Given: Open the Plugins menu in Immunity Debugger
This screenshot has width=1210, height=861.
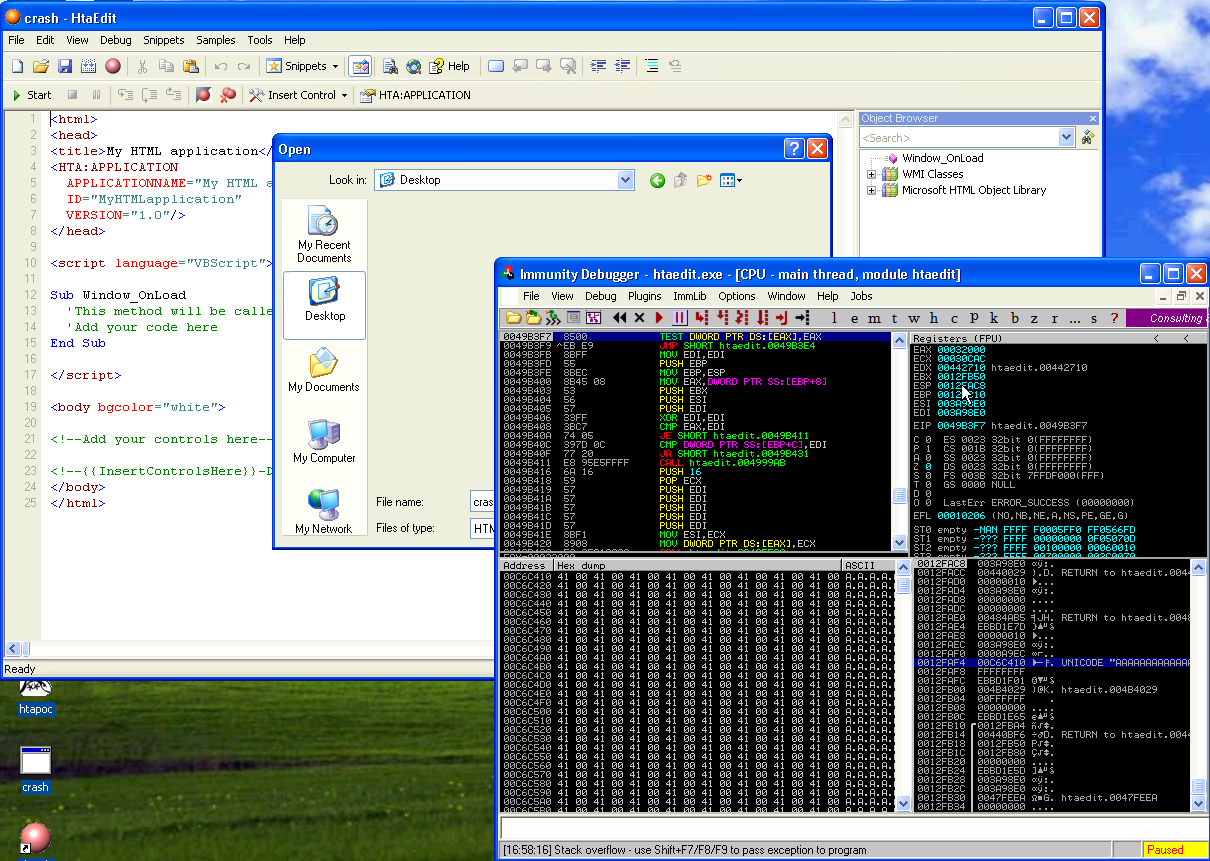Looking at the screenshot, I should 645,296.
